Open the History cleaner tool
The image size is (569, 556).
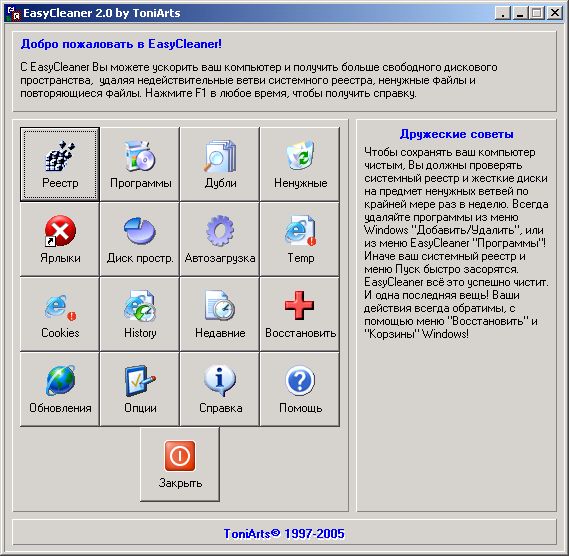point(140,314)
